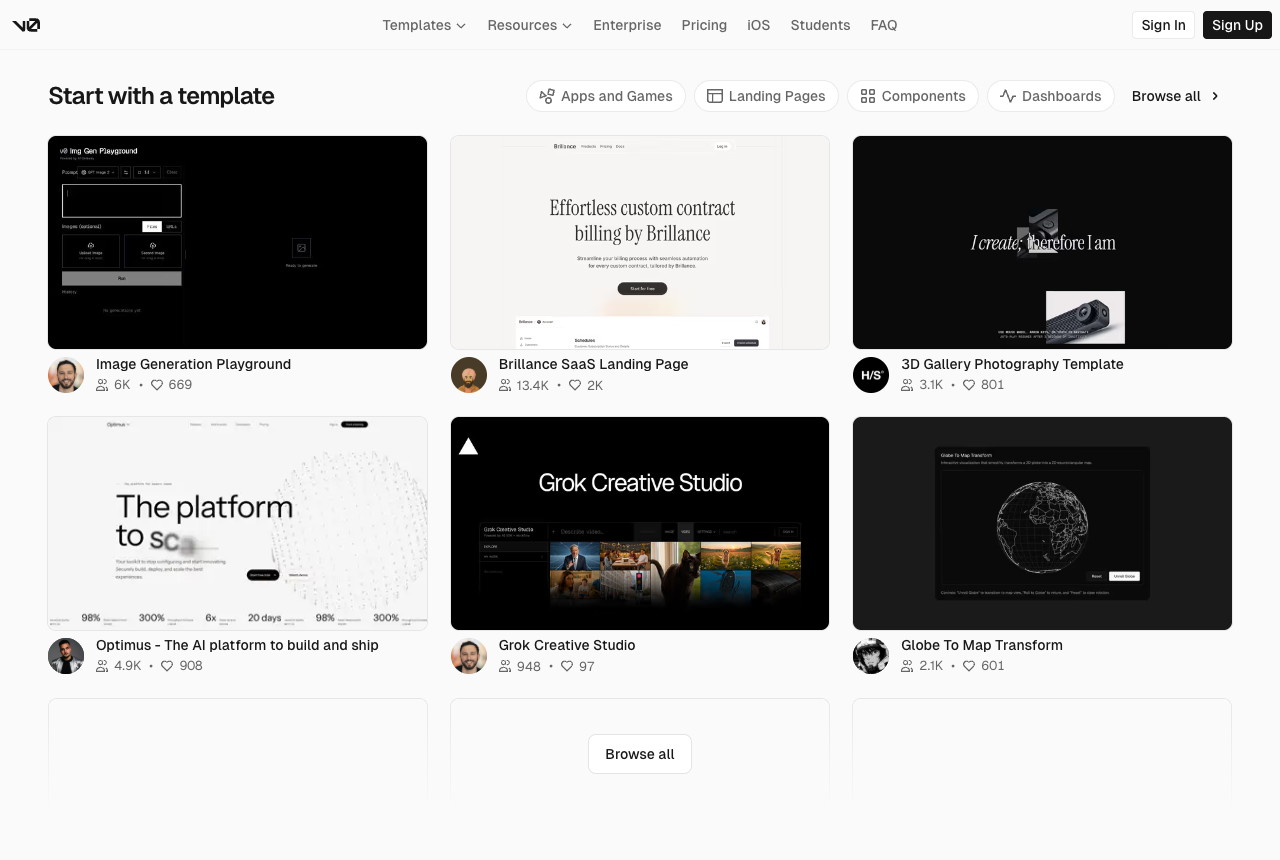This screenshot has width=1280, height=860.
Task: Click the Image Generation Playground author avatar
Action: [66, 375]
